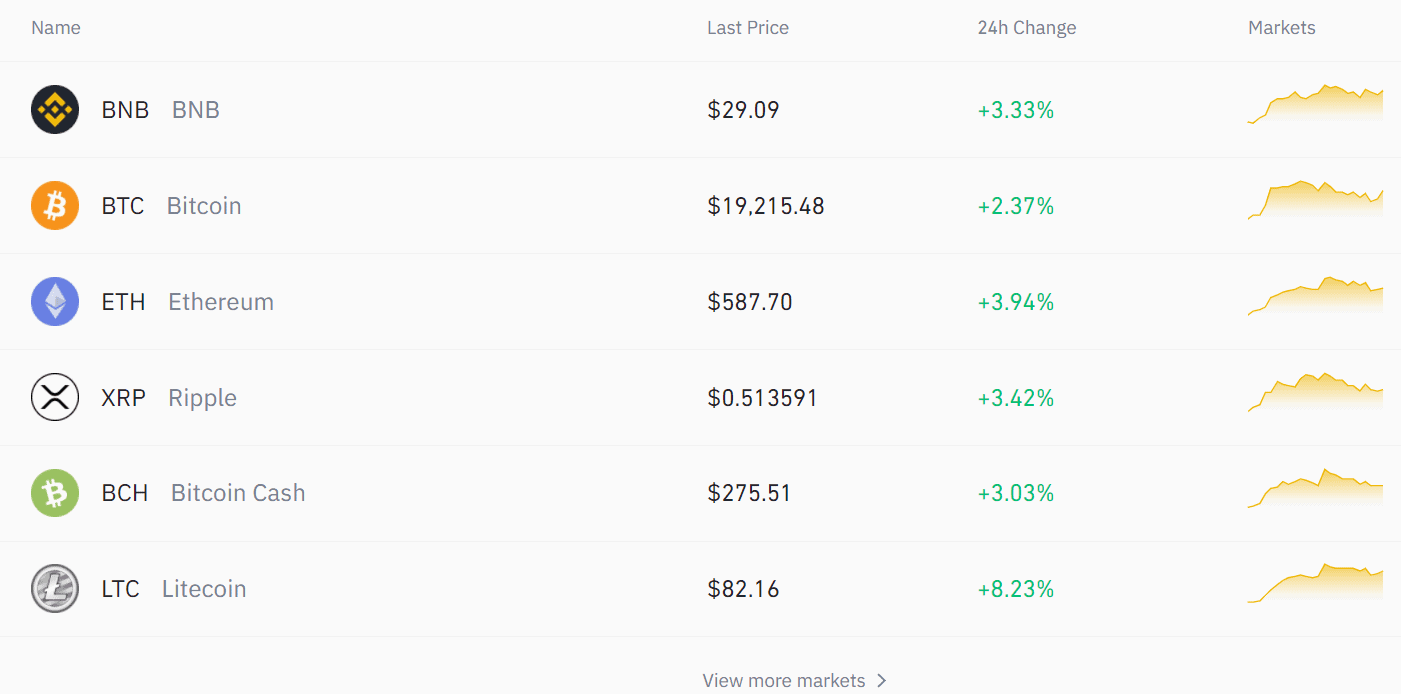Select the ETH Ethereum name label
The image size is (1401, 694).
(x=188, y=302)
